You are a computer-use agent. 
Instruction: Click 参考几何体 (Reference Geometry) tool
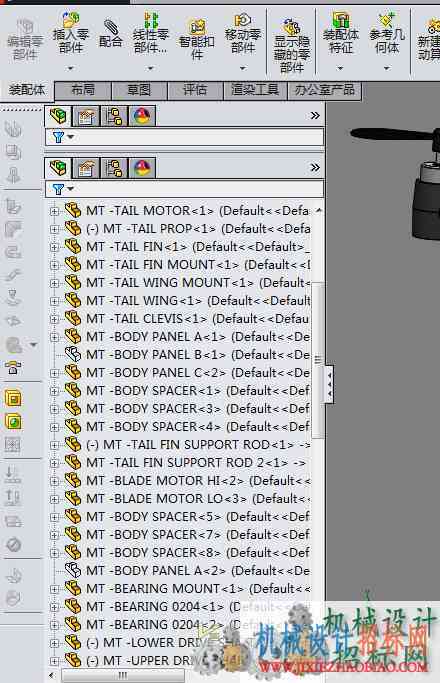[387, 32]
